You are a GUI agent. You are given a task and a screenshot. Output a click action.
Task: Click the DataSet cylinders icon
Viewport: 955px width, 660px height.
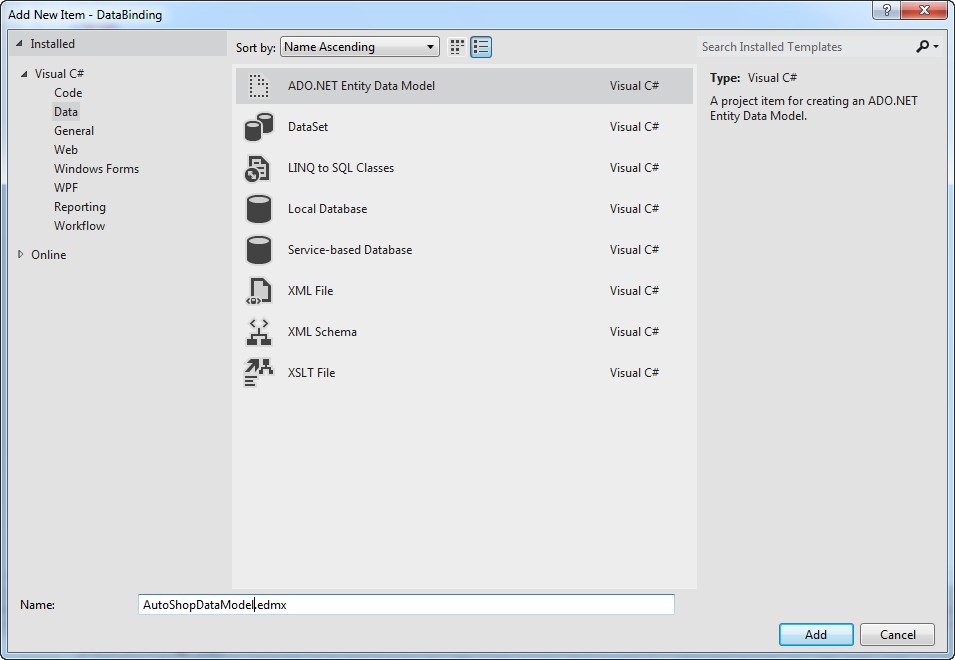pyautogui.click(x=259, y=127)
